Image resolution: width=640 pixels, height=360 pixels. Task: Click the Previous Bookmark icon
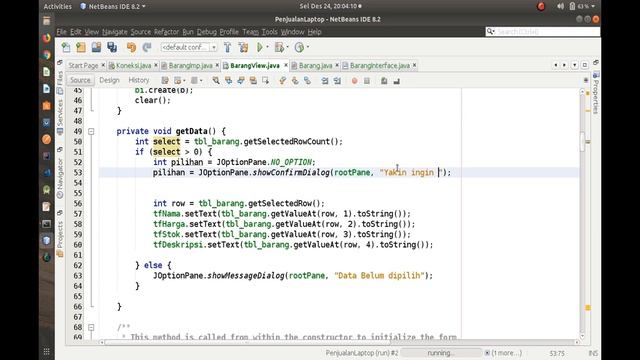coord(282,80)
